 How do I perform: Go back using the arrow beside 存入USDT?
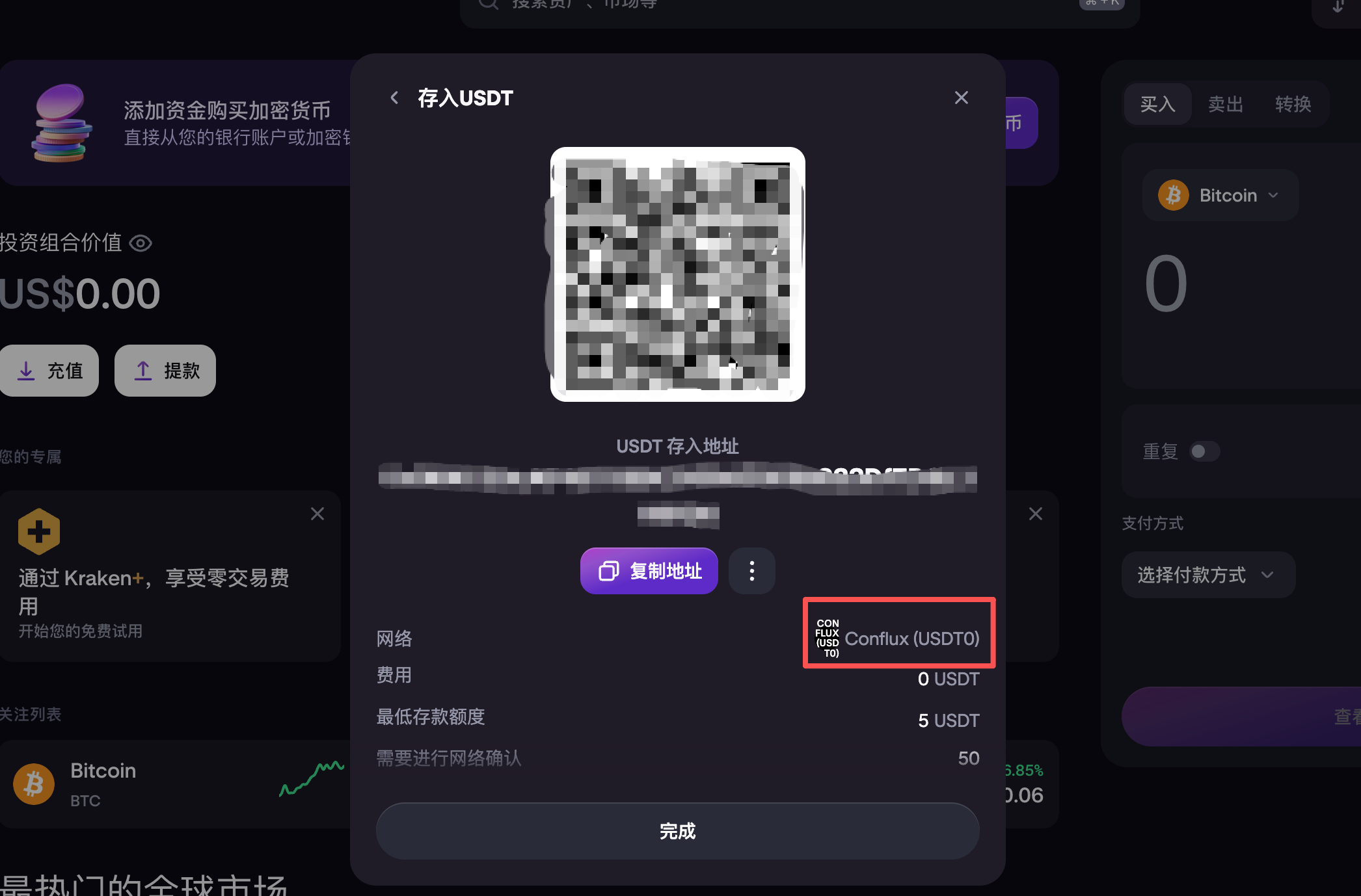pos(394,98)
